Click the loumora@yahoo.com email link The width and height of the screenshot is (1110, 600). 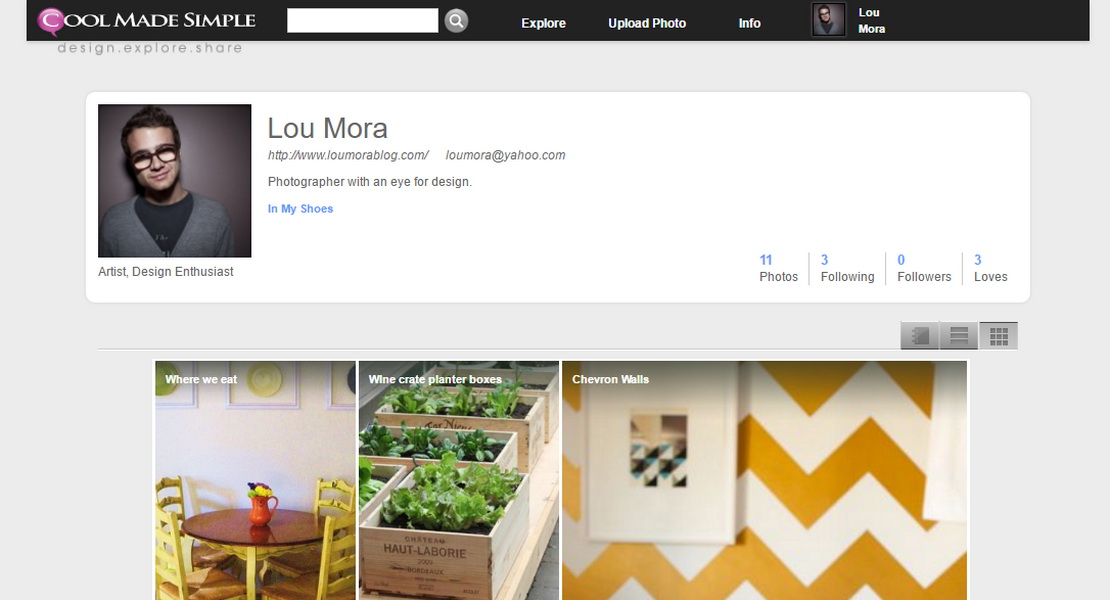click(505, 155)
